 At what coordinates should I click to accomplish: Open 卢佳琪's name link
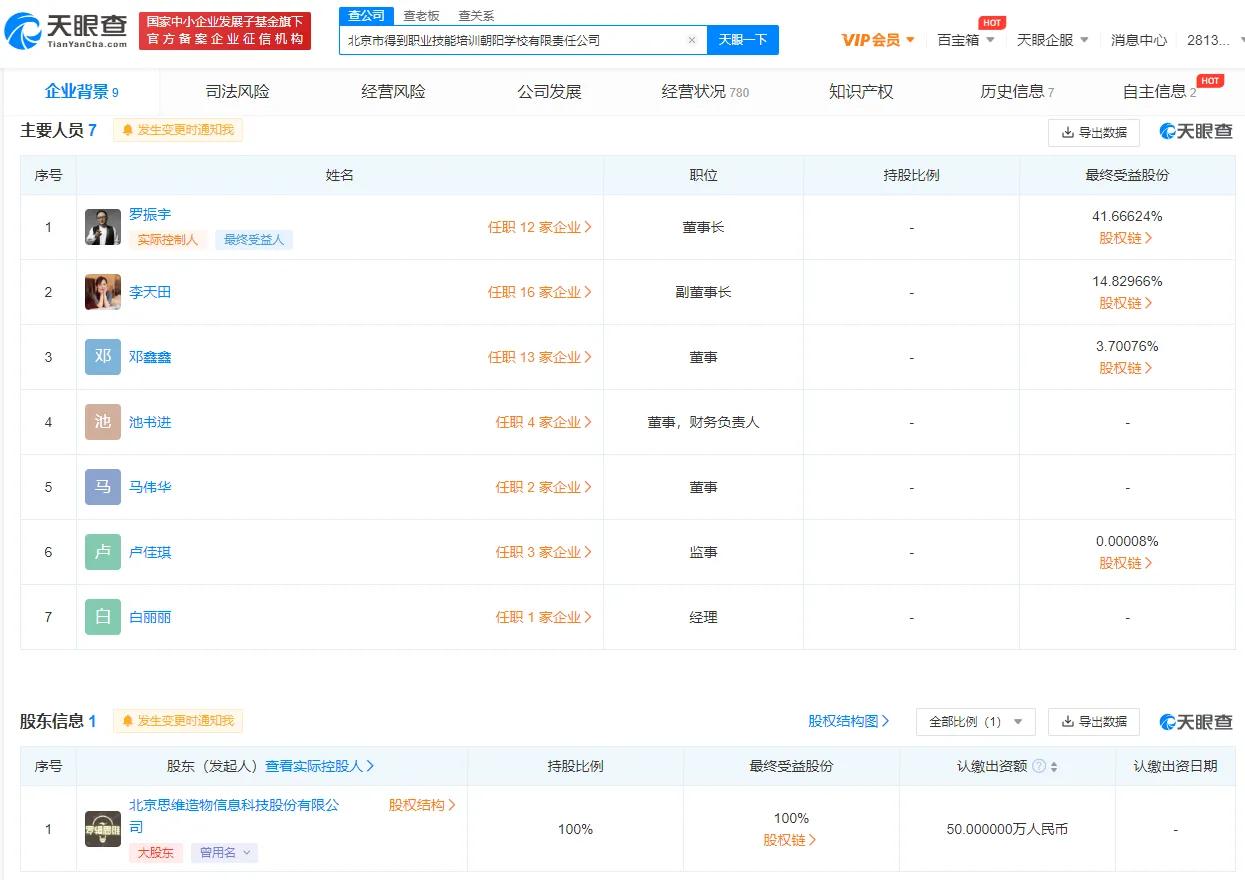coord(150,552)
